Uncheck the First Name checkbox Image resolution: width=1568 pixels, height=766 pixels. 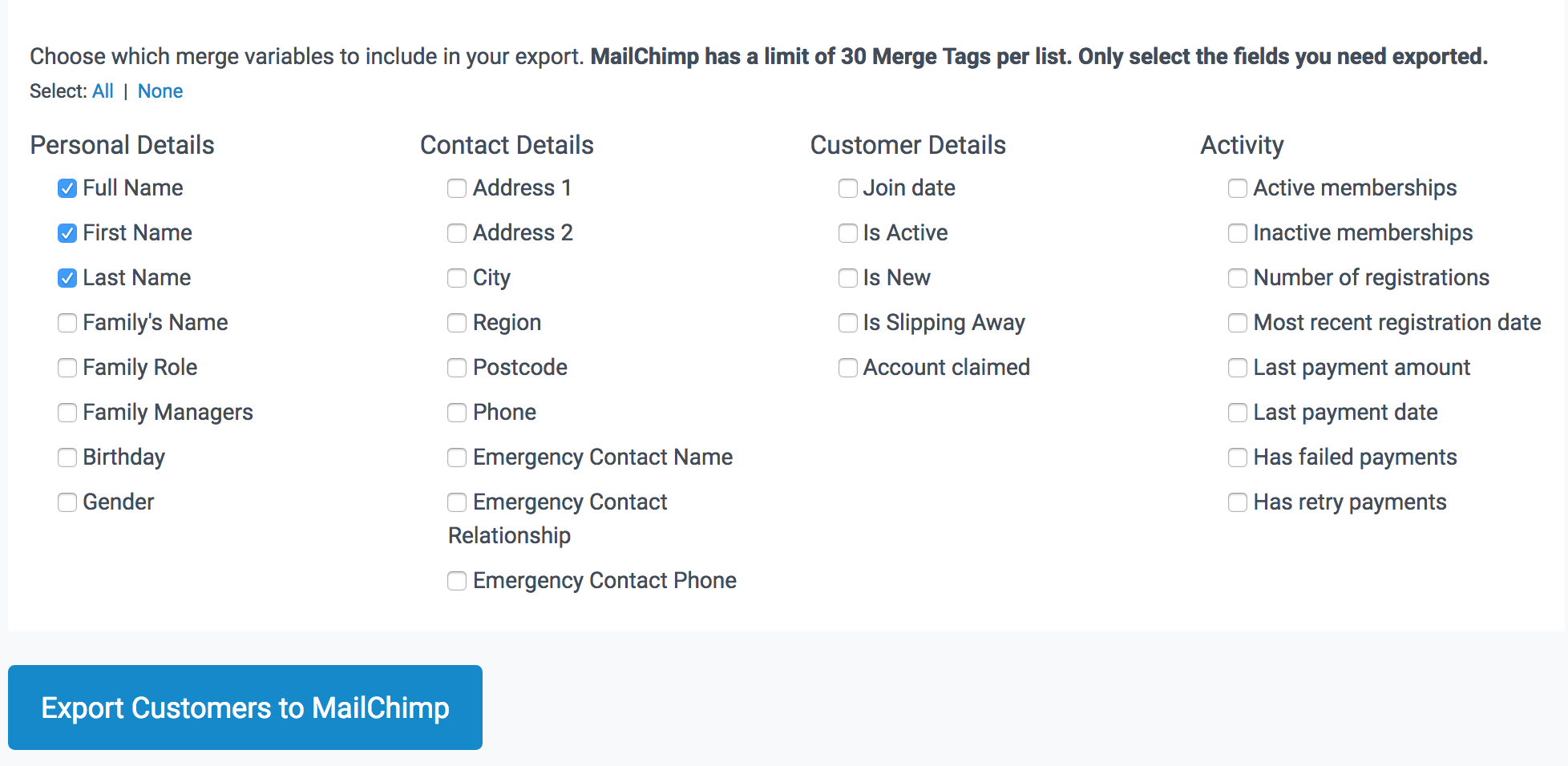coord(67,233)
